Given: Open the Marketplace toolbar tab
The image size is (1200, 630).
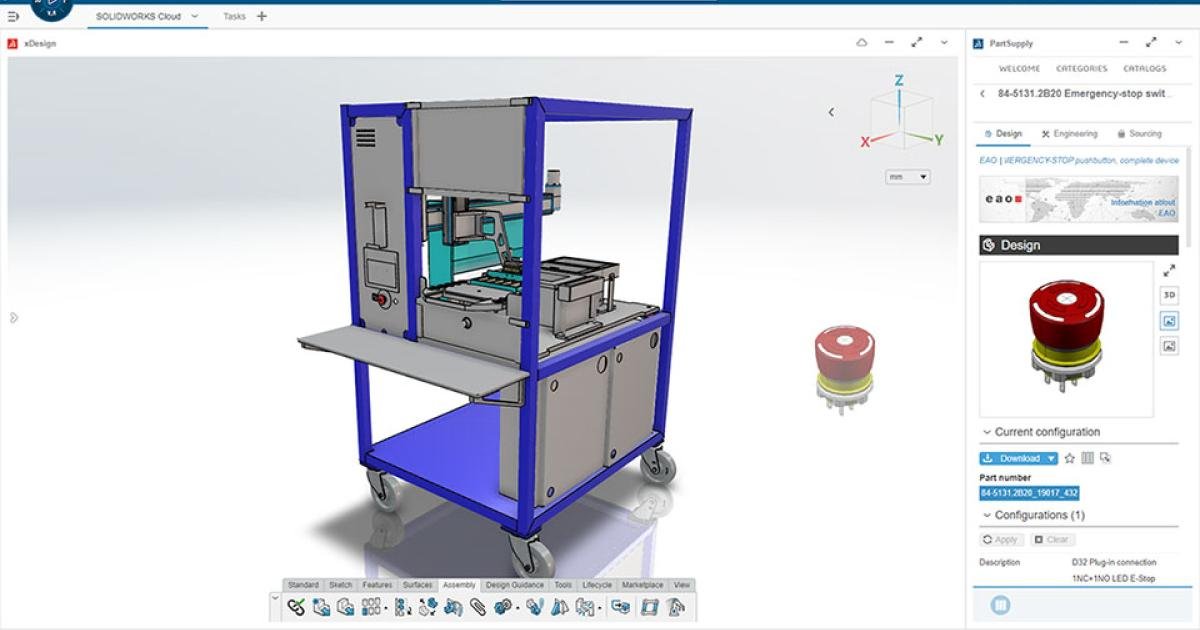Looking at the screenshot, I should click(x=642, y=585).
